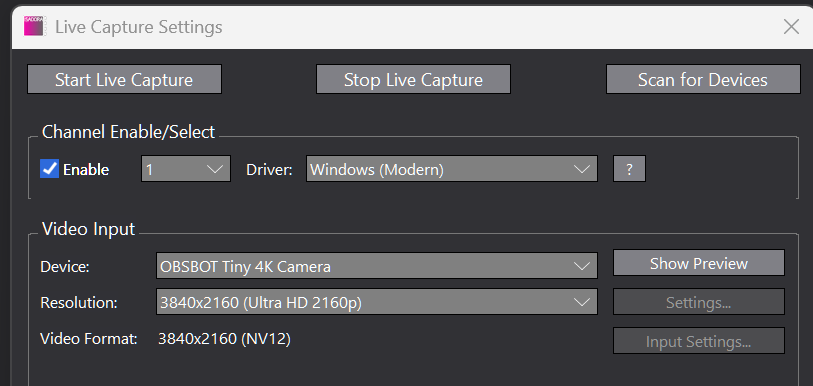The height and width of the screenshot is (386, 813).
Task: Open the channel number dropdown showing 1
Action: (x=186, y=169)
